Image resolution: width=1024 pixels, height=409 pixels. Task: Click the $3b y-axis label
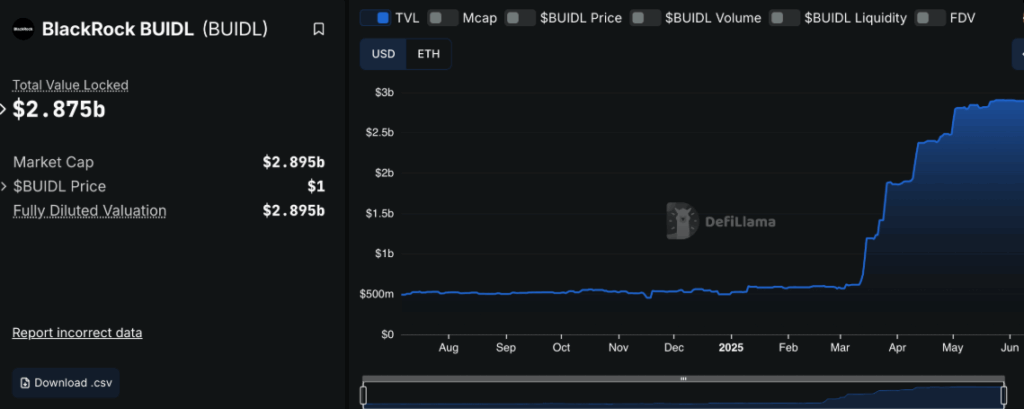tap(384, 93)
